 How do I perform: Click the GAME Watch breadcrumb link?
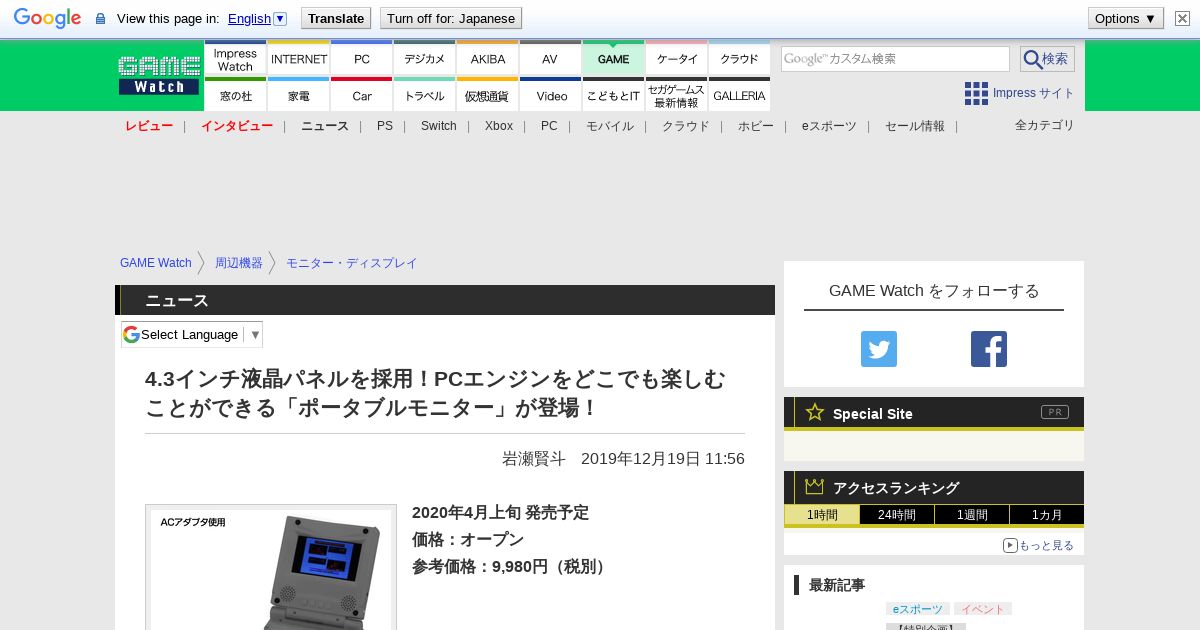click(x=156, y=263)
